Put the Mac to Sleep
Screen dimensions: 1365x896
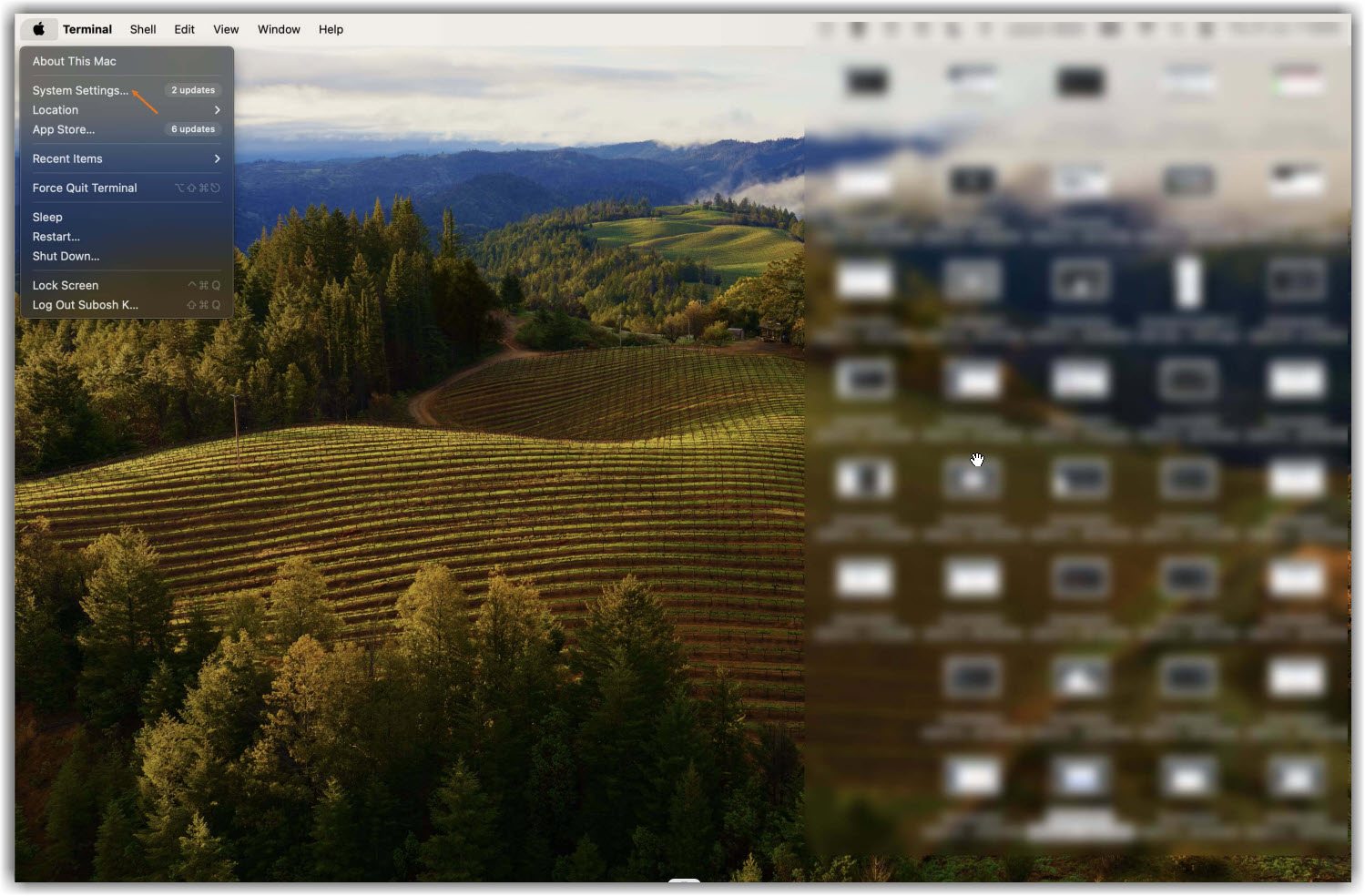pyautogui.click(x=127, y=217)
